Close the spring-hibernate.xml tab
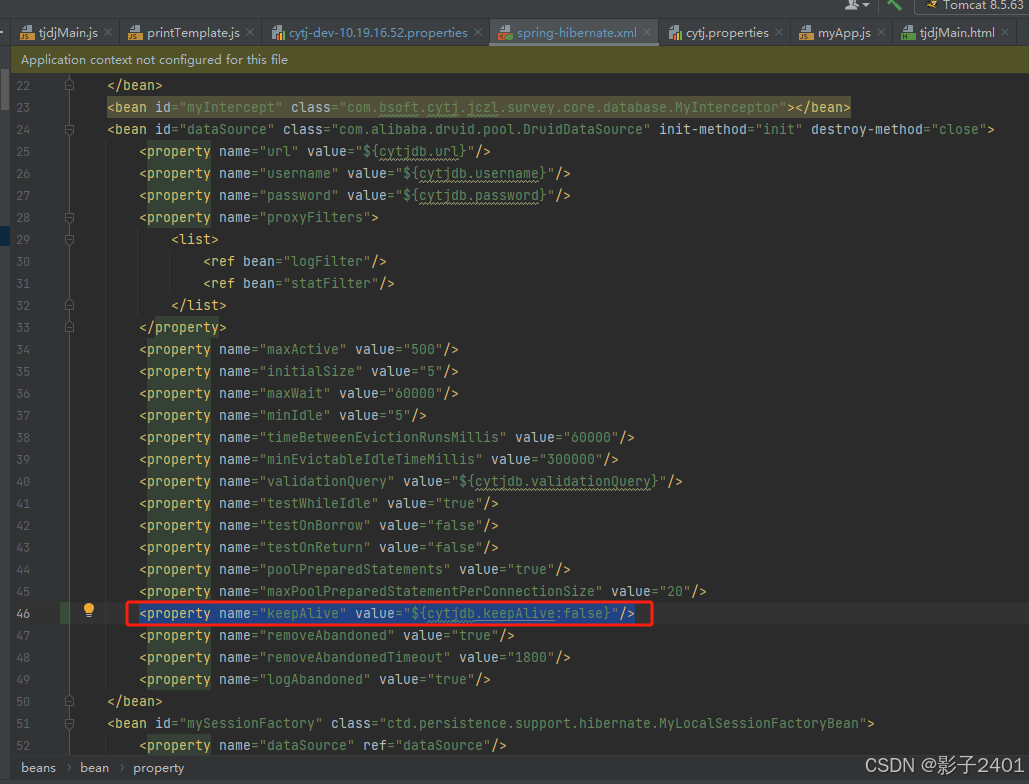Image resolution: width=1029 pixels, height=784 pixels. pyautogui.click(x=647, y=32)
